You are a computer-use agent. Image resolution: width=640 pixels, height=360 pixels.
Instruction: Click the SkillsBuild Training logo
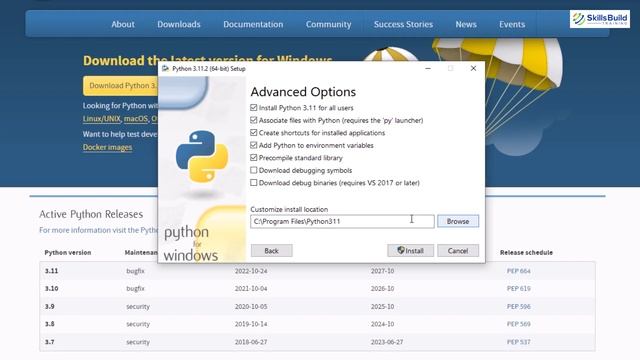pos(600,19)
